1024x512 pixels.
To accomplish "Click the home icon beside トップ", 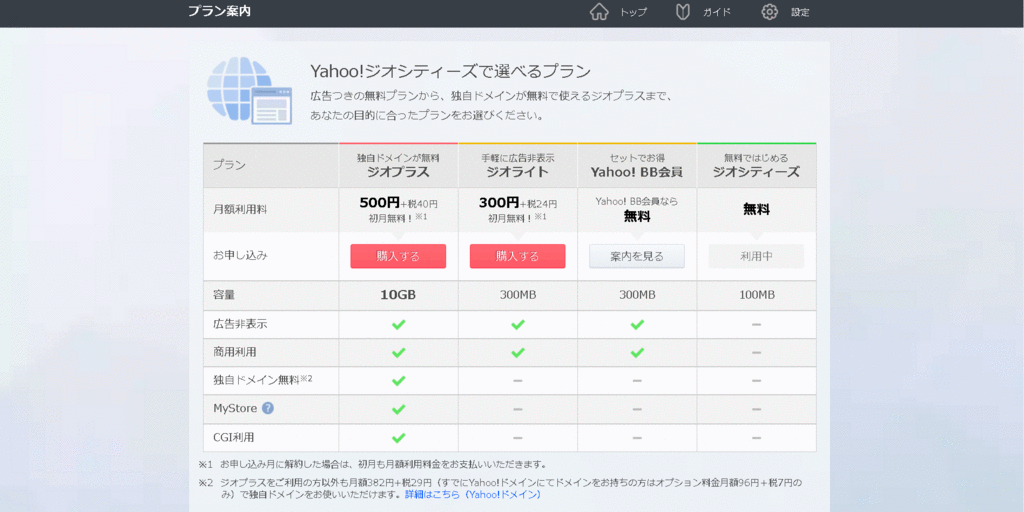I will click(599, 12).
